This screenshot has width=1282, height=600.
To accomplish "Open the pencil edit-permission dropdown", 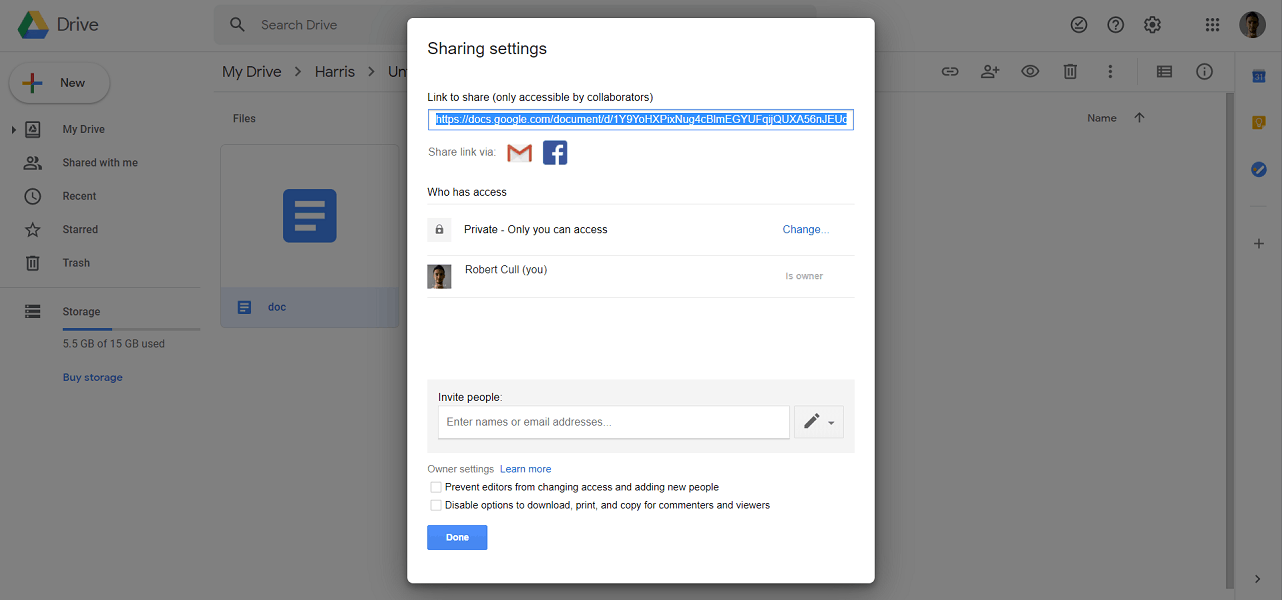I will (819, 422).
